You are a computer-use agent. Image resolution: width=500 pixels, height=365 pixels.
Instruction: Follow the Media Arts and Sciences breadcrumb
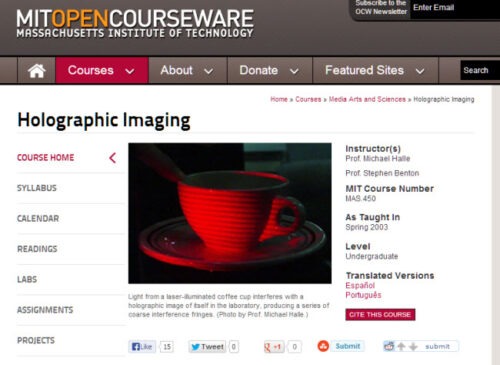point(367,99)
